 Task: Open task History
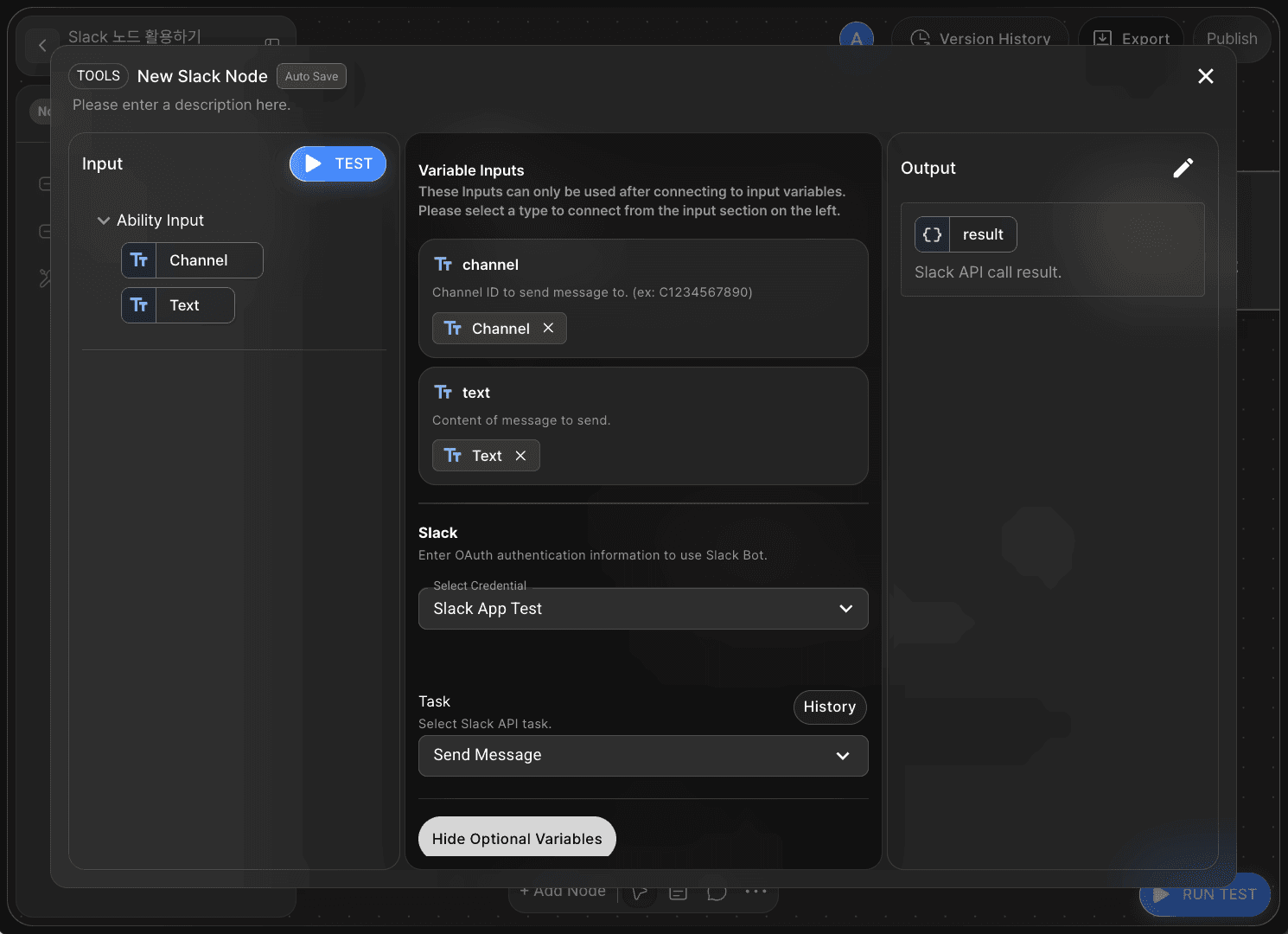(830, 707)
